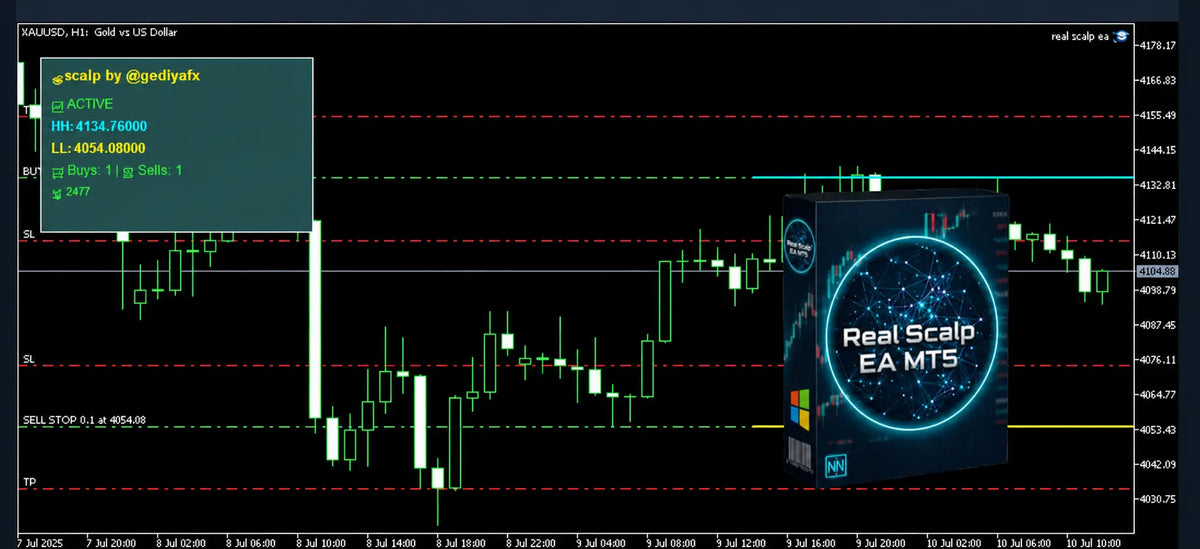Click the NN logo on product box
Viewport: 1200px width, 549px height.
[836, 465]
